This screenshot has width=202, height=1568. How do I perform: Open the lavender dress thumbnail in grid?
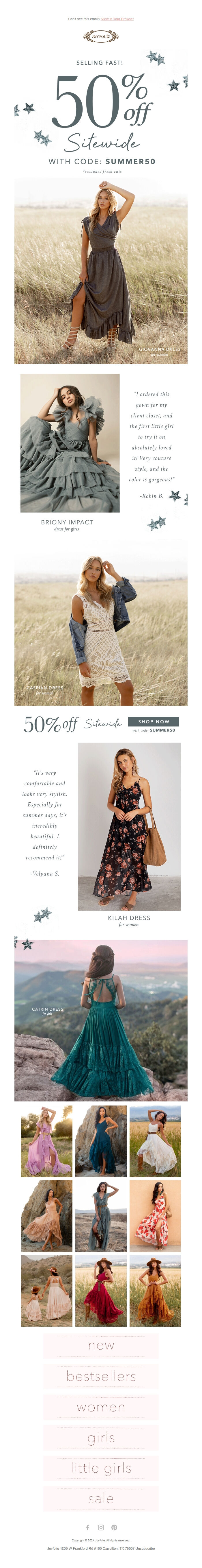coord(47,1141)
